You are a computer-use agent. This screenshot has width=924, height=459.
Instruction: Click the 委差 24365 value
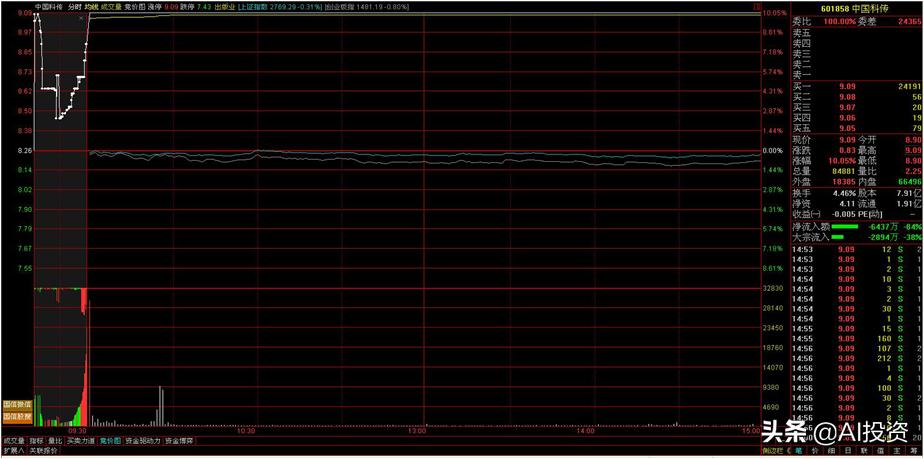(x=908, y=21)
